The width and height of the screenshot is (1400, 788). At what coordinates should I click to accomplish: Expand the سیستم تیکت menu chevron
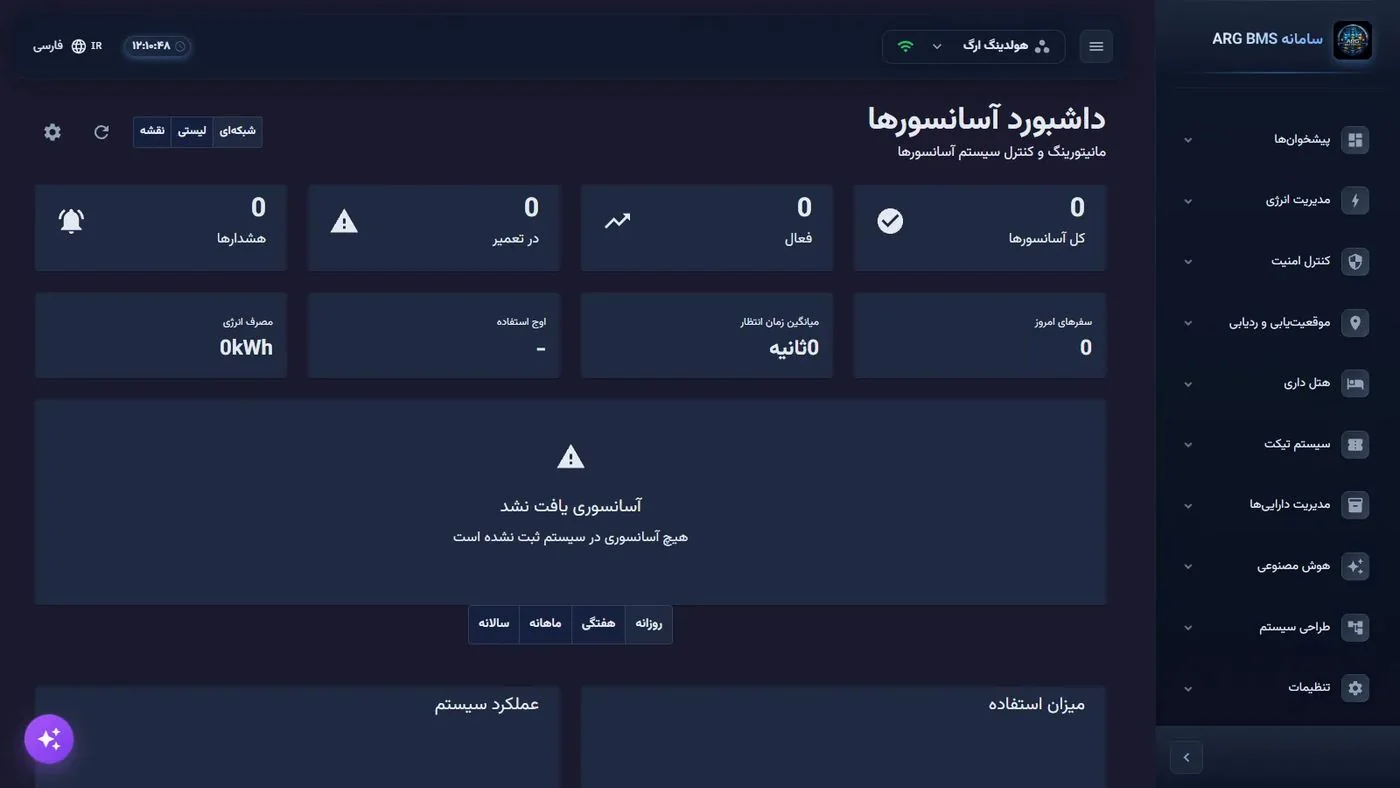[x=1188, y=445]
